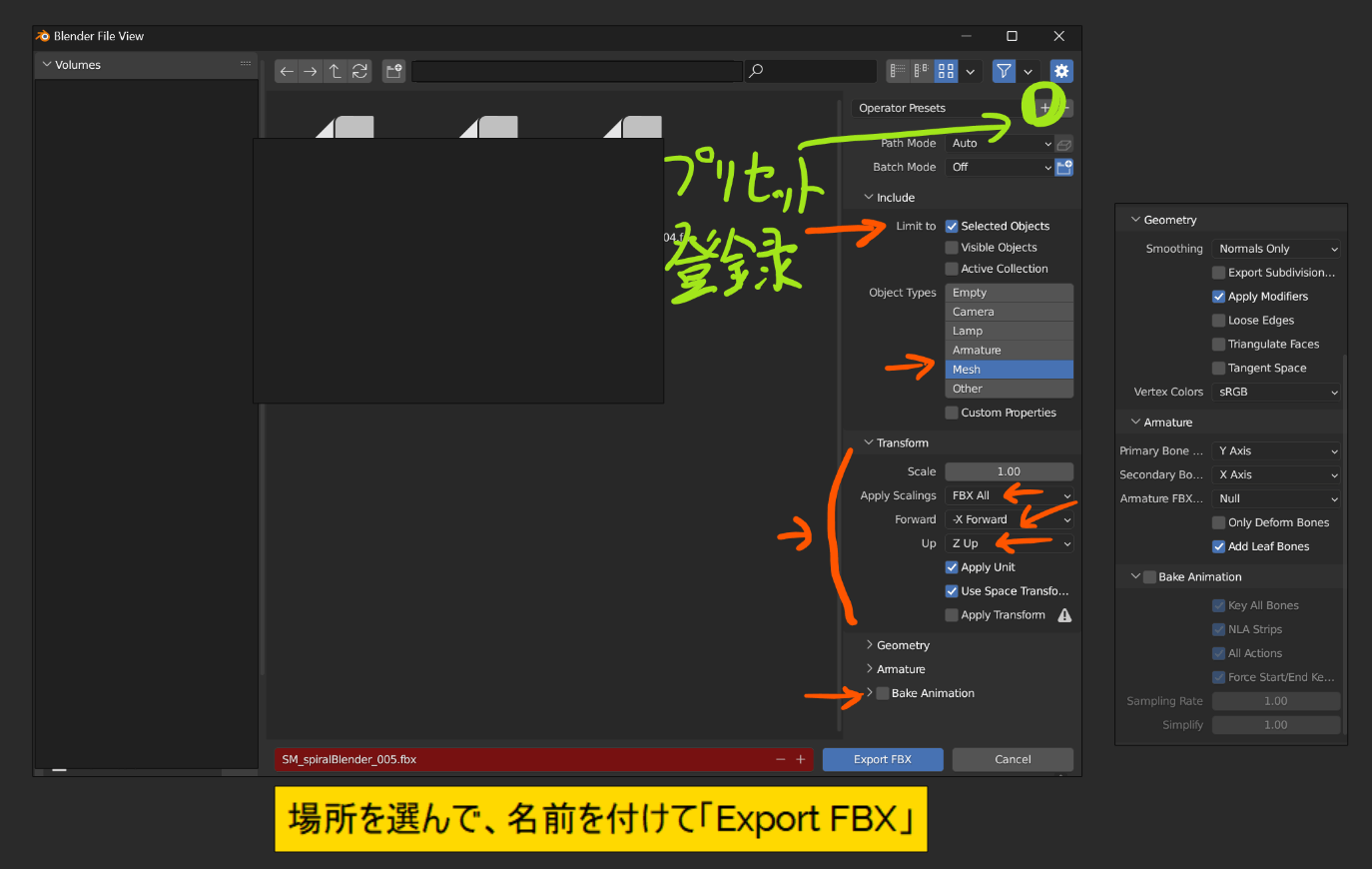The width and height of the screenshot is (1372, 869).
Task: Switch to horizontal list display
Action: coord(922,71)
